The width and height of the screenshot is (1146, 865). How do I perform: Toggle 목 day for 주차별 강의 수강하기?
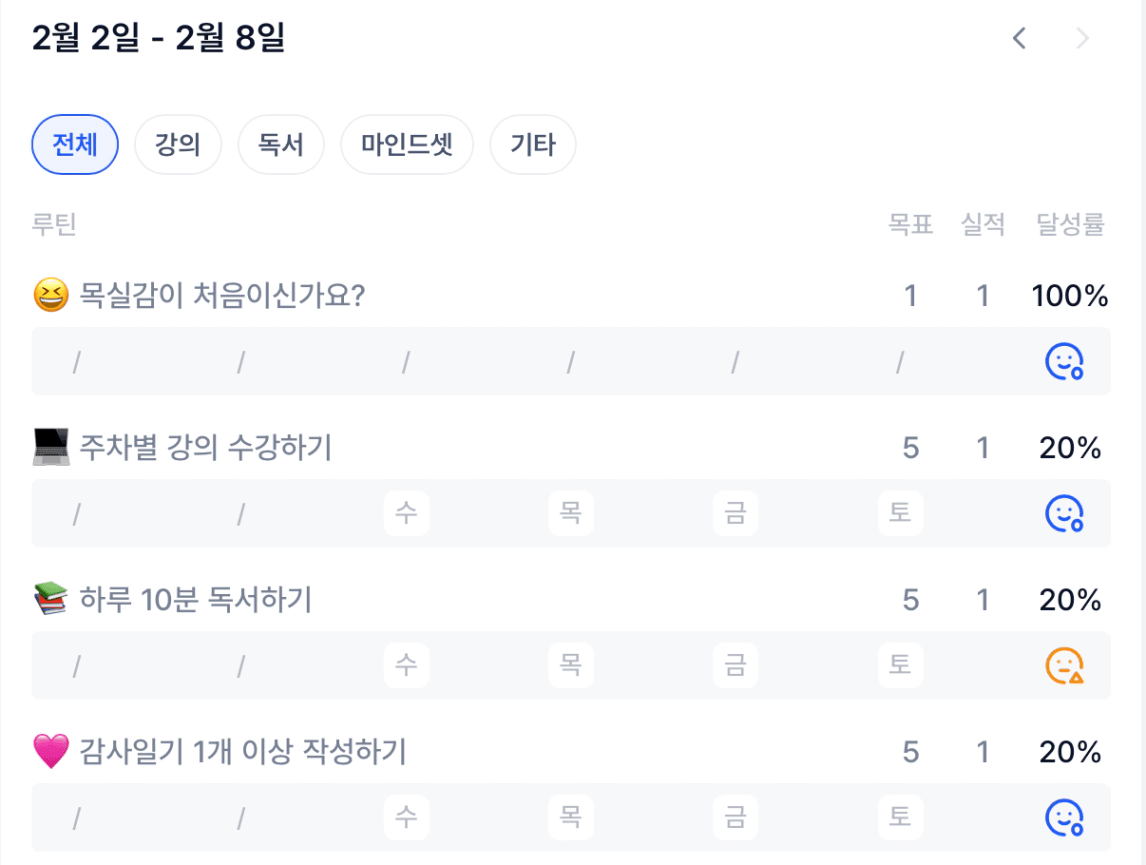click(570, 514)
